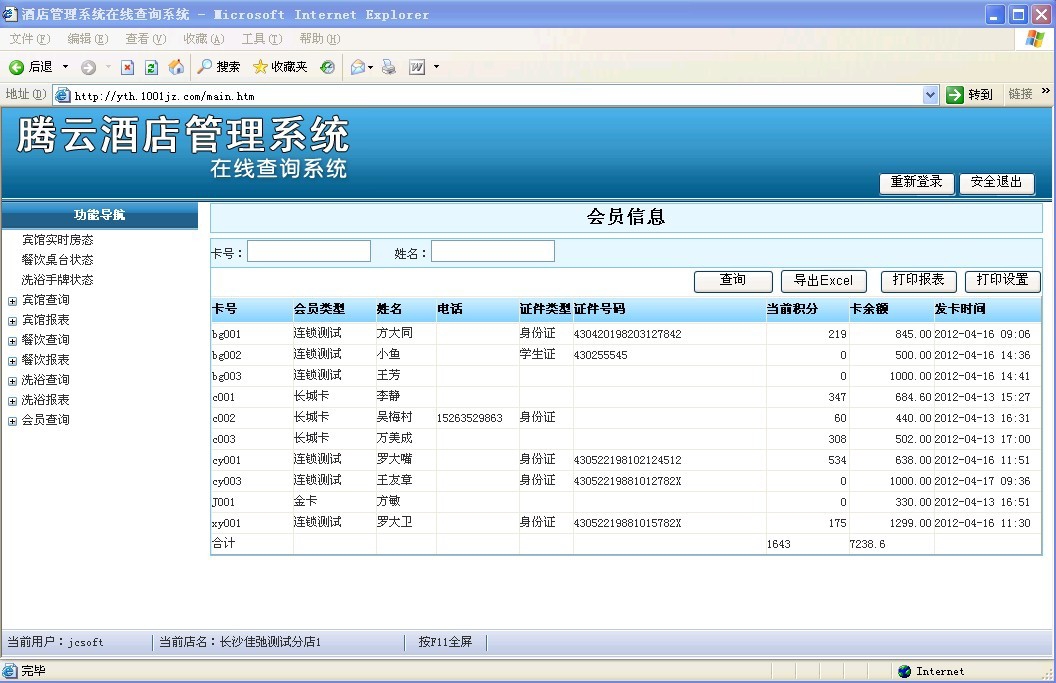1056x683 pixels.
Task: Open the 帮助(H) menu
Action: pos(320,39)
